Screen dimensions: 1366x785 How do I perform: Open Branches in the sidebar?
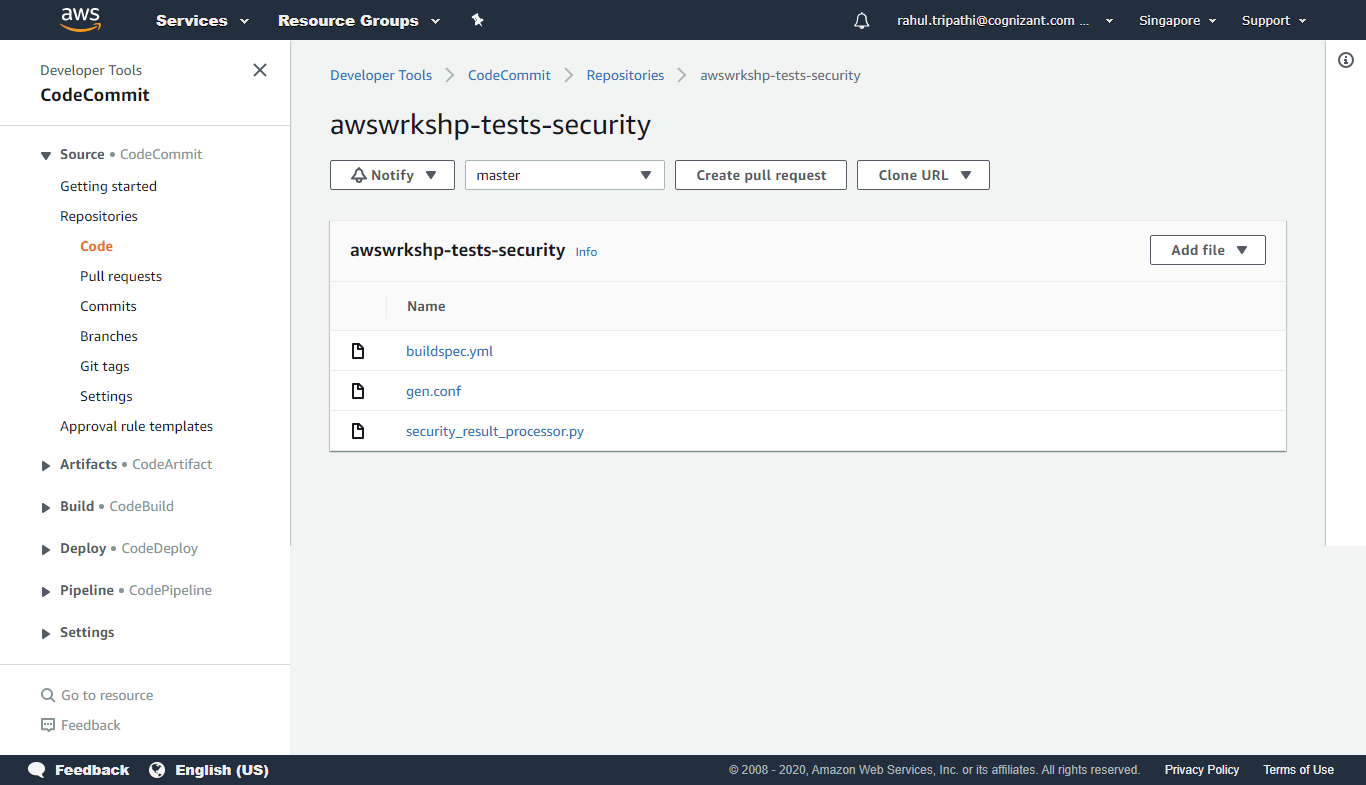point(109,336)
